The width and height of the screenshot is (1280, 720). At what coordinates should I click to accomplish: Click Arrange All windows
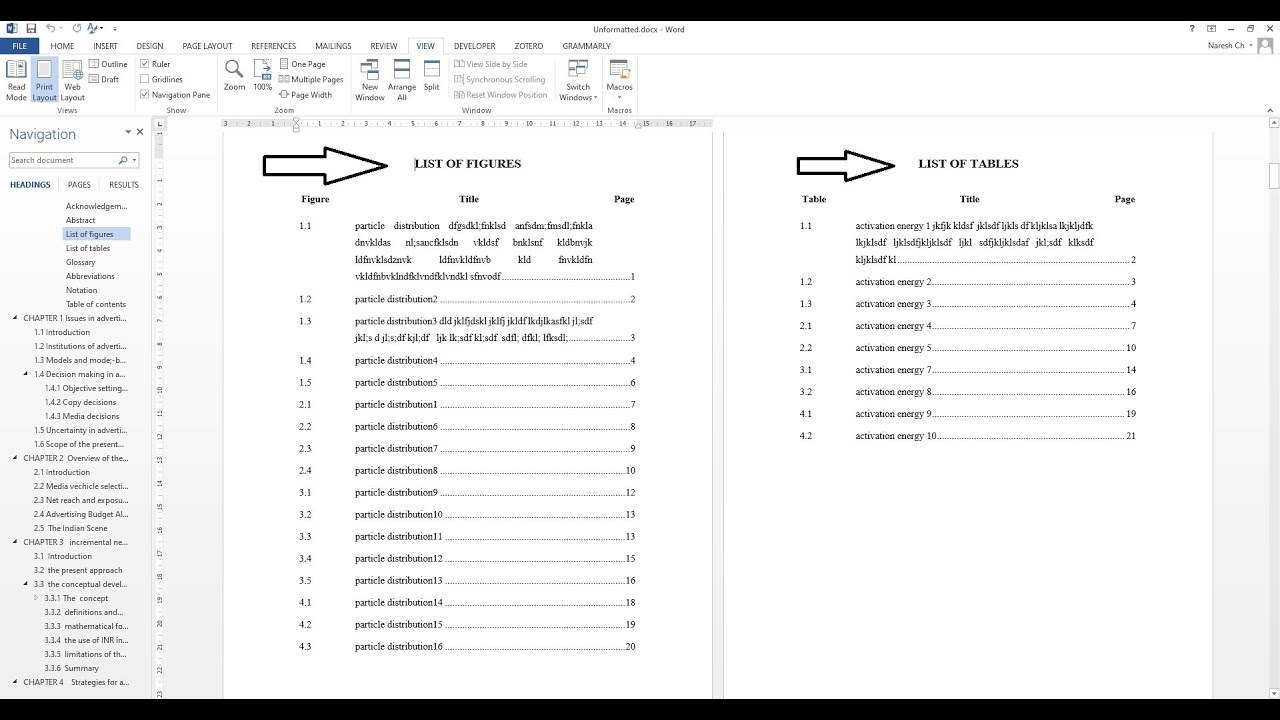[402, 81]
